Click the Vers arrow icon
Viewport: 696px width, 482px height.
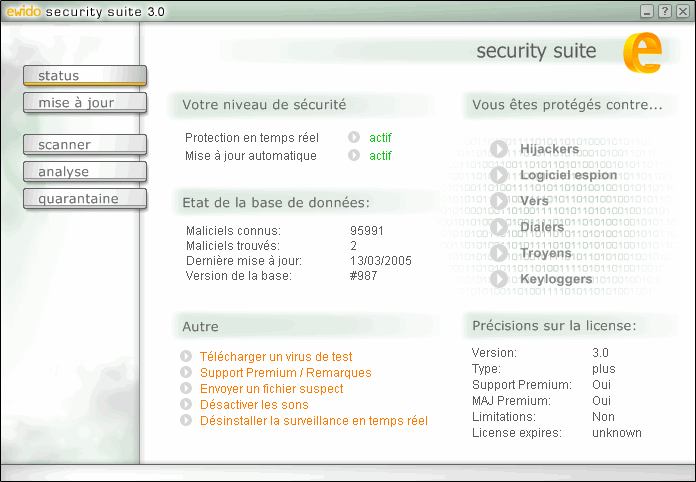tap(499, 201)
